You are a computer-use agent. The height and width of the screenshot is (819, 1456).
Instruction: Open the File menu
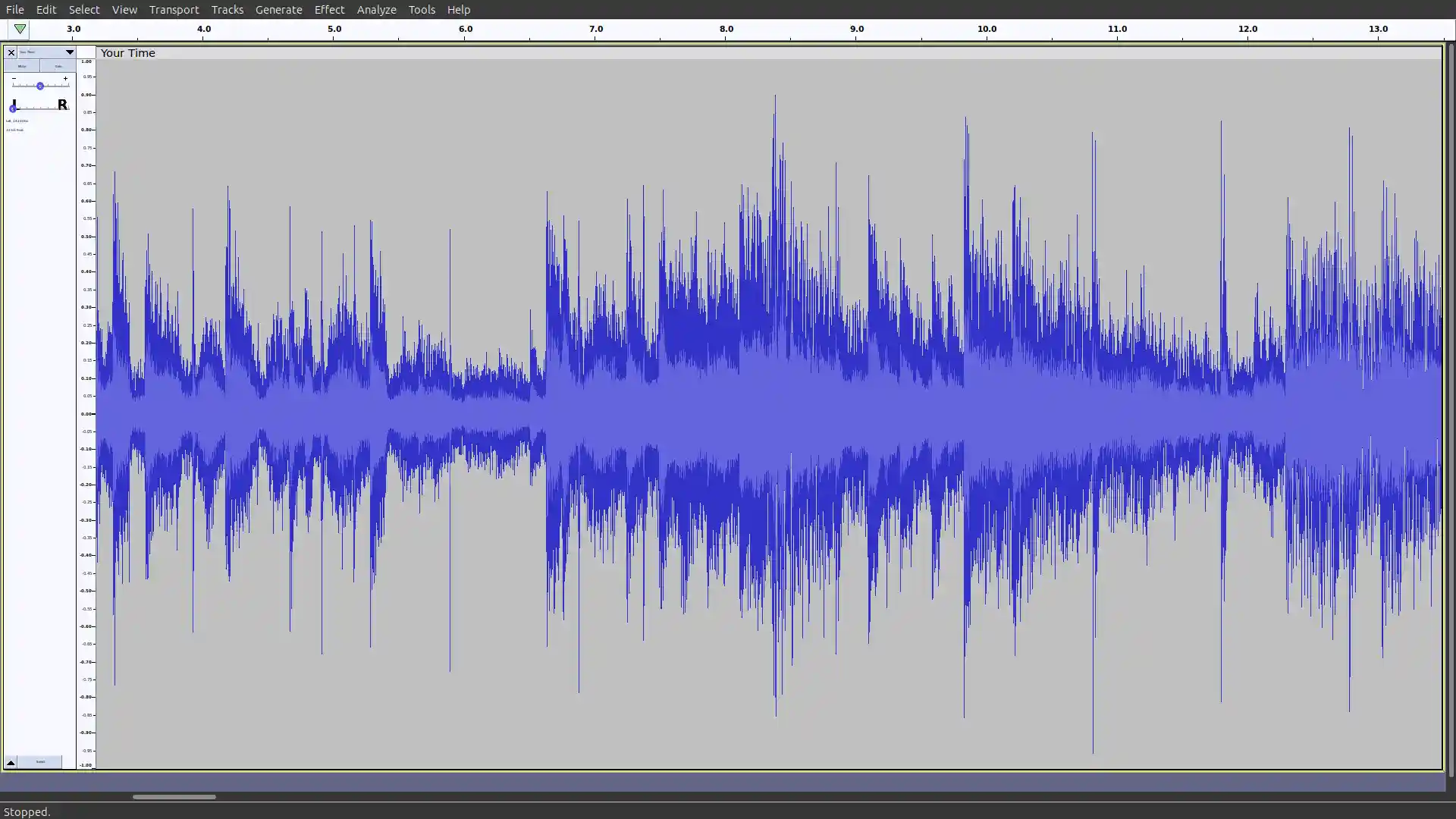[x=14, y=10]
